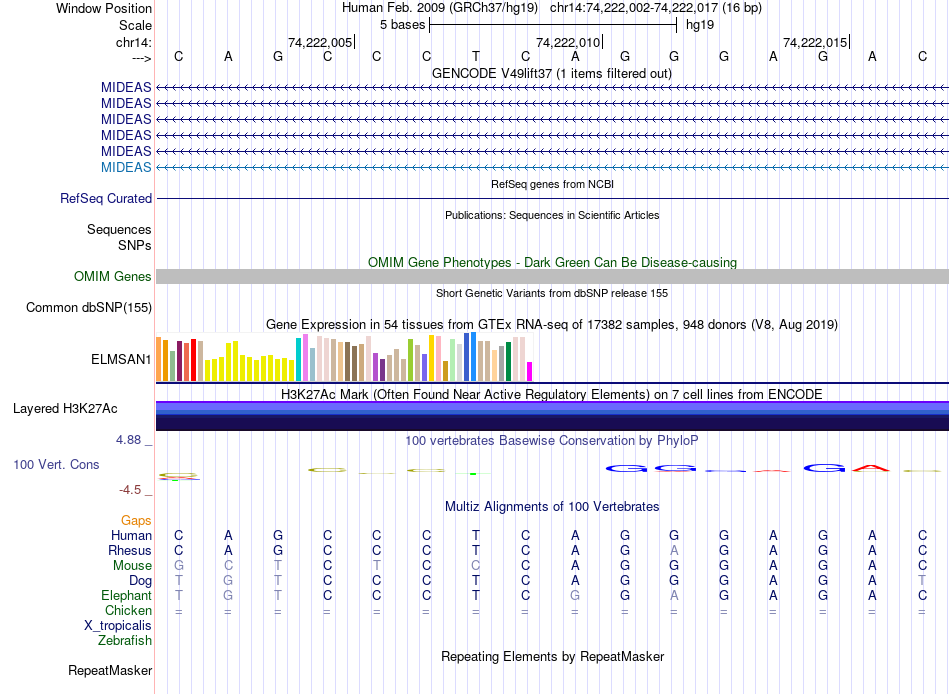950x694 pixels.
Task: Click the Scale label in the ruler
Action: pyautogui.click(x=135, y=25)
